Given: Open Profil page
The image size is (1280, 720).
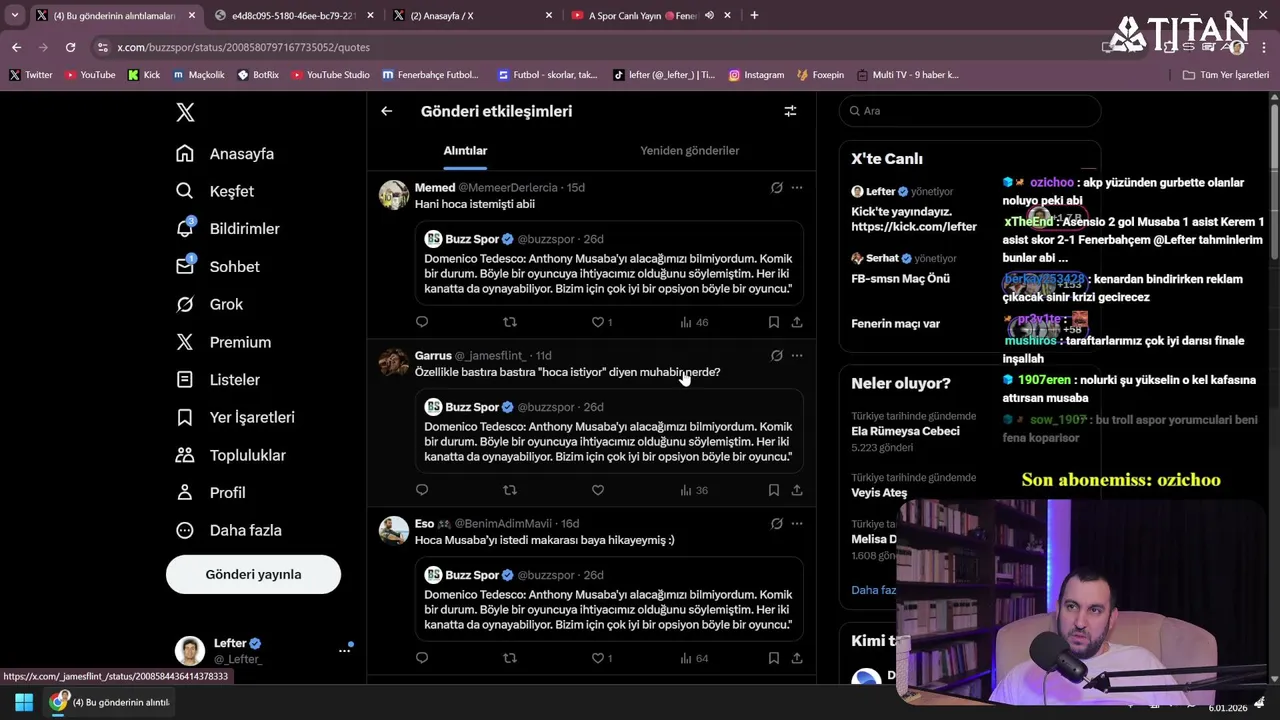Looking at the screenshot, I should point(211,493).
